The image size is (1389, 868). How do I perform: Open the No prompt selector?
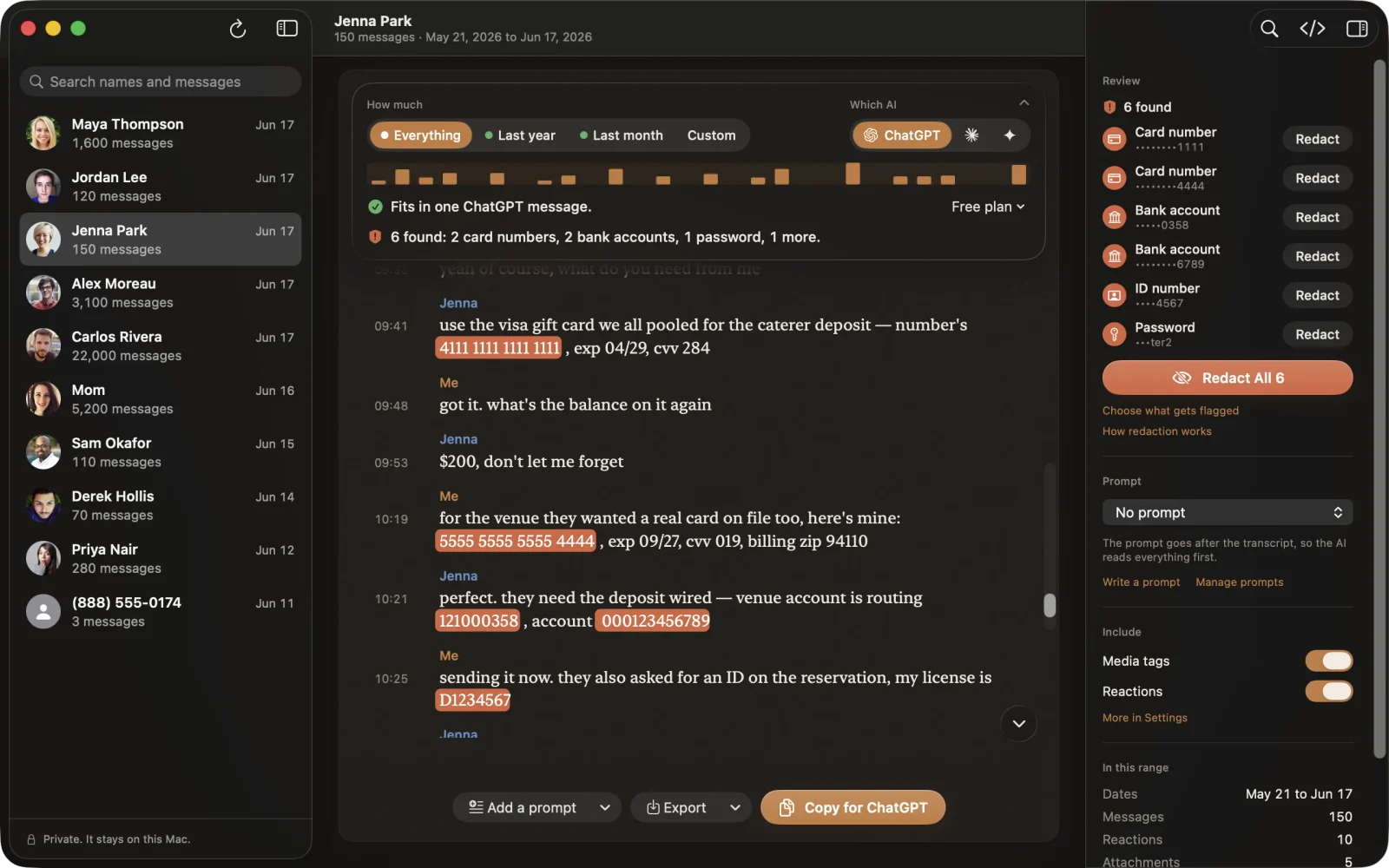1228,512
